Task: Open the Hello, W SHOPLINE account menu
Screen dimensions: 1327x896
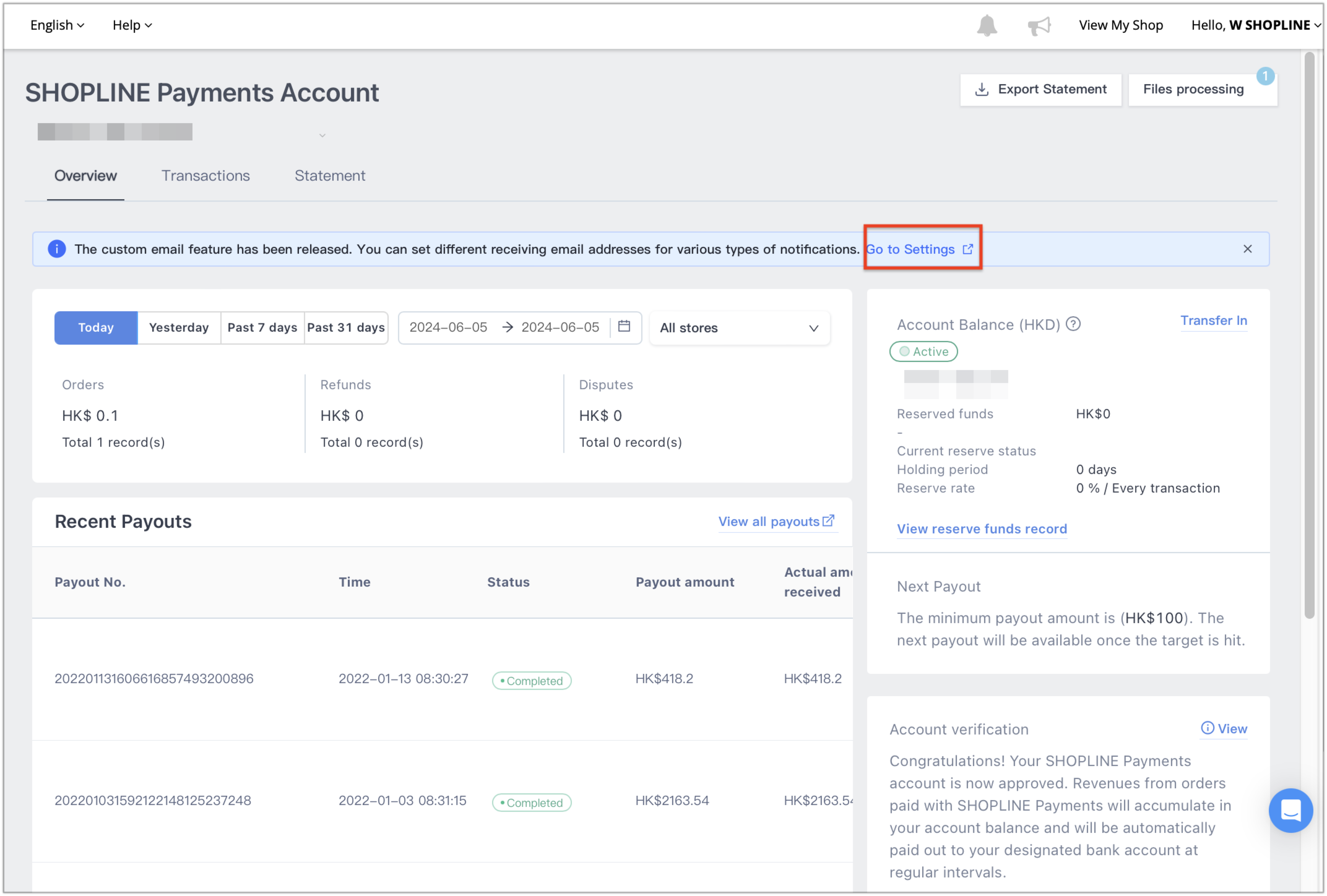Action: point(1256,25)
